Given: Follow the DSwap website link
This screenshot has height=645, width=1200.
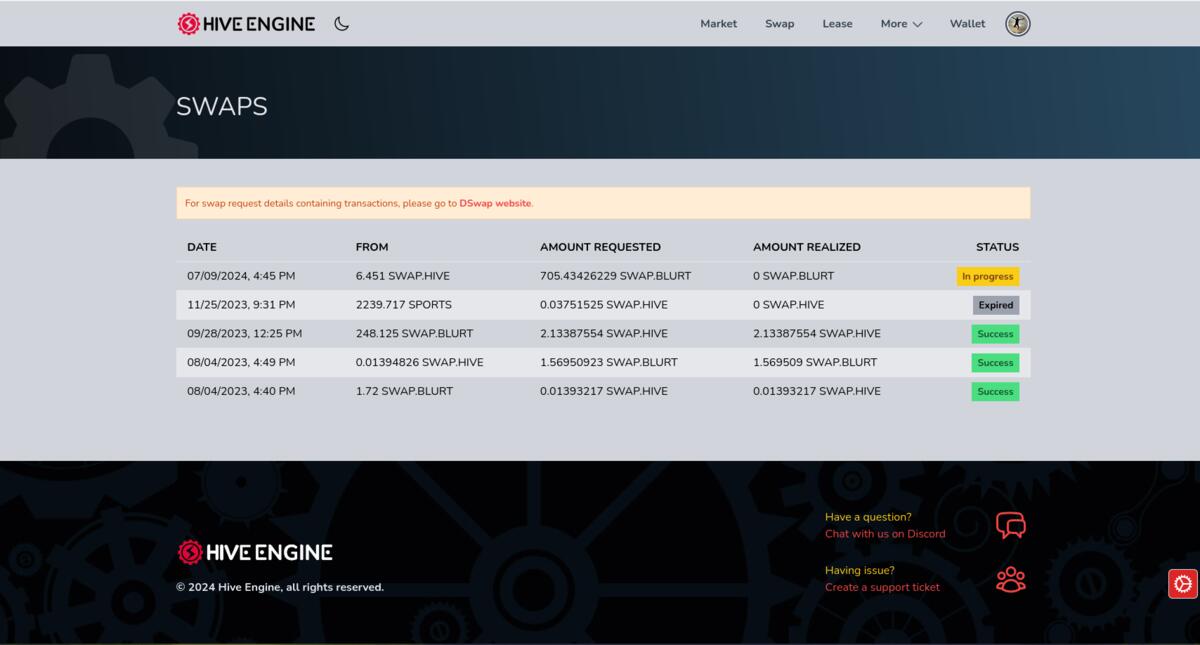Looking at the screenshot, I should 495,203.
